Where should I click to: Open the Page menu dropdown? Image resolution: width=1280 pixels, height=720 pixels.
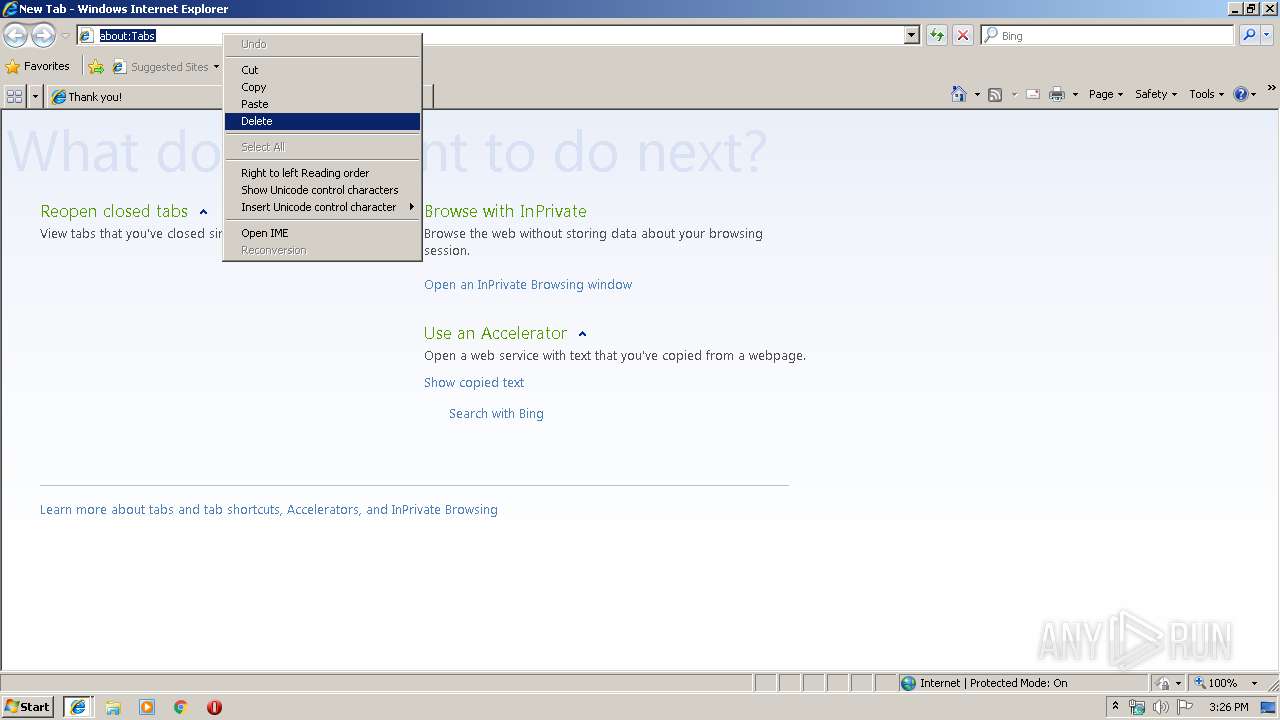(x=1105, y=94)
